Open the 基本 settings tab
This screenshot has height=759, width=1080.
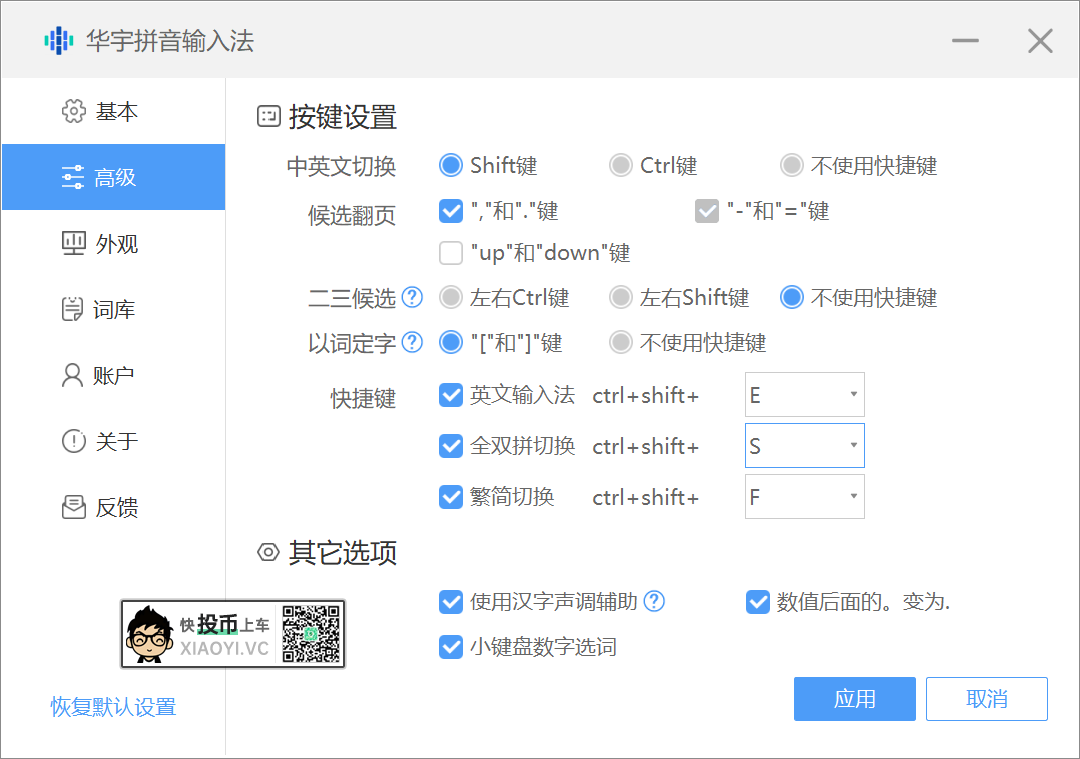tap(114, 111)
